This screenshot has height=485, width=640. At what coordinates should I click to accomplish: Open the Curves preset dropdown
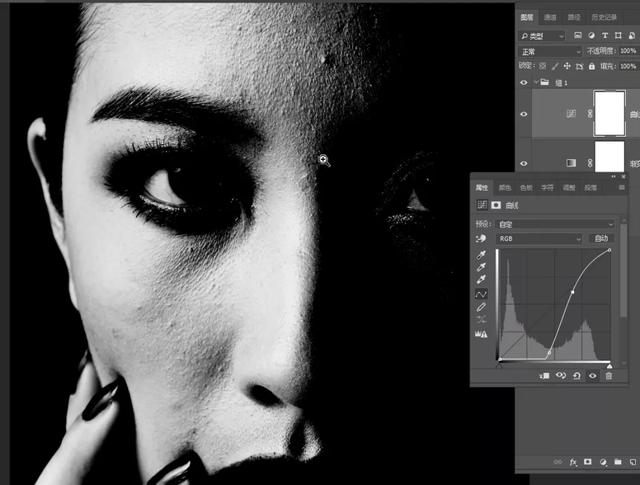click(555, 225)
